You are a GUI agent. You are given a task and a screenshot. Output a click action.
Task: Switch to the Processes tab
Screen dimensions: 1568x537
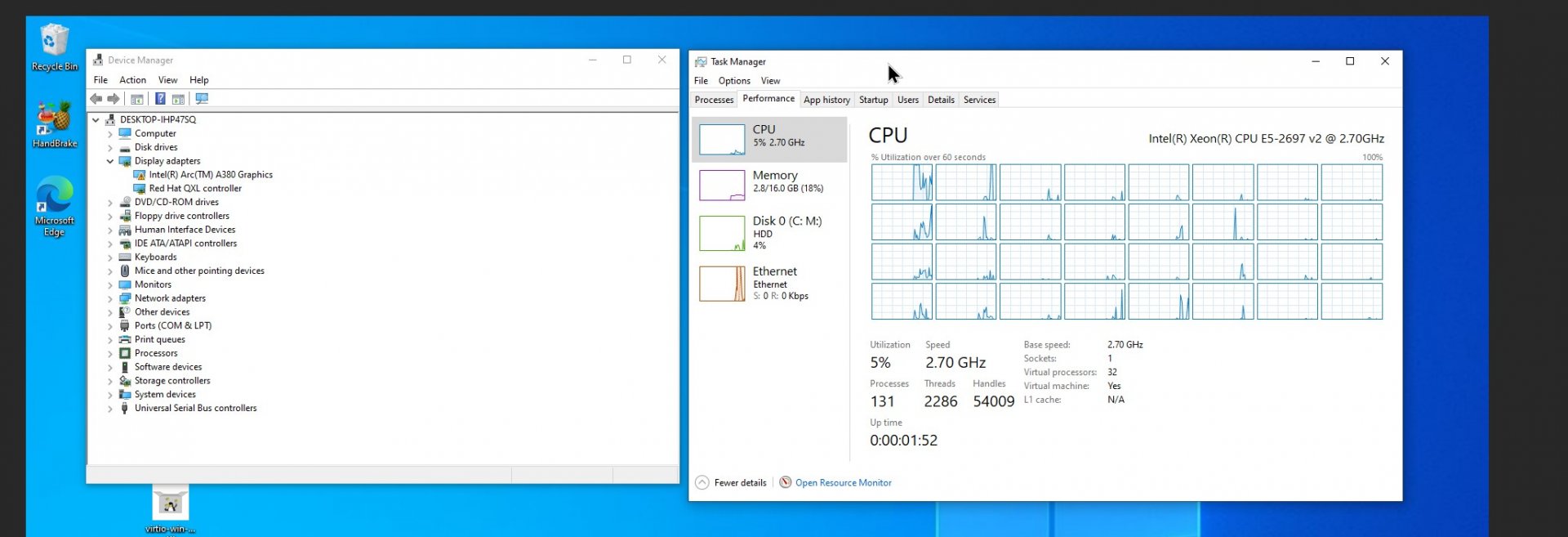[714, 100]
